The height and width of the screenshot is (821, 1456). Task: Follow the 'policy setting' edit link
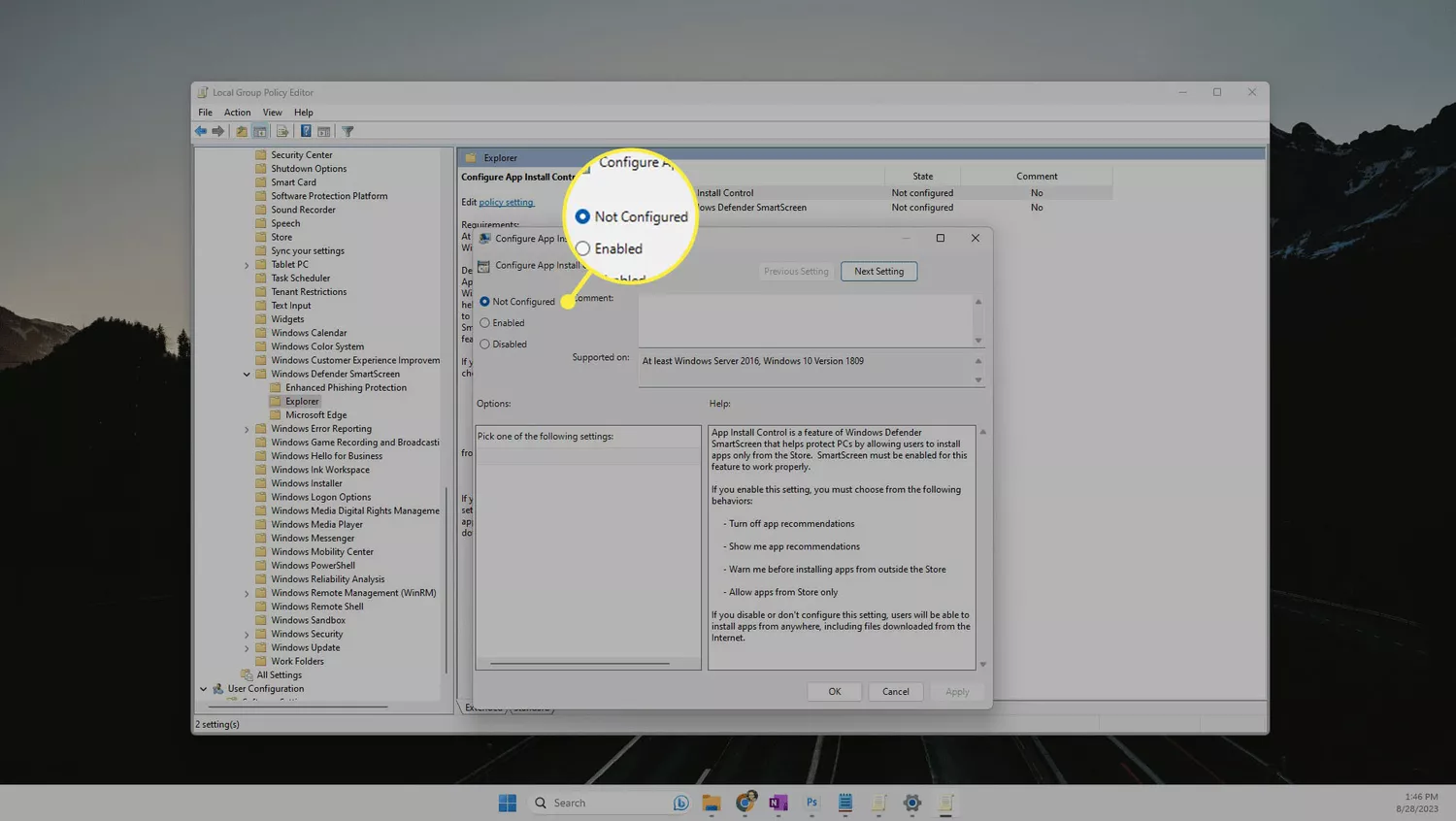click(x=507, y=202)
